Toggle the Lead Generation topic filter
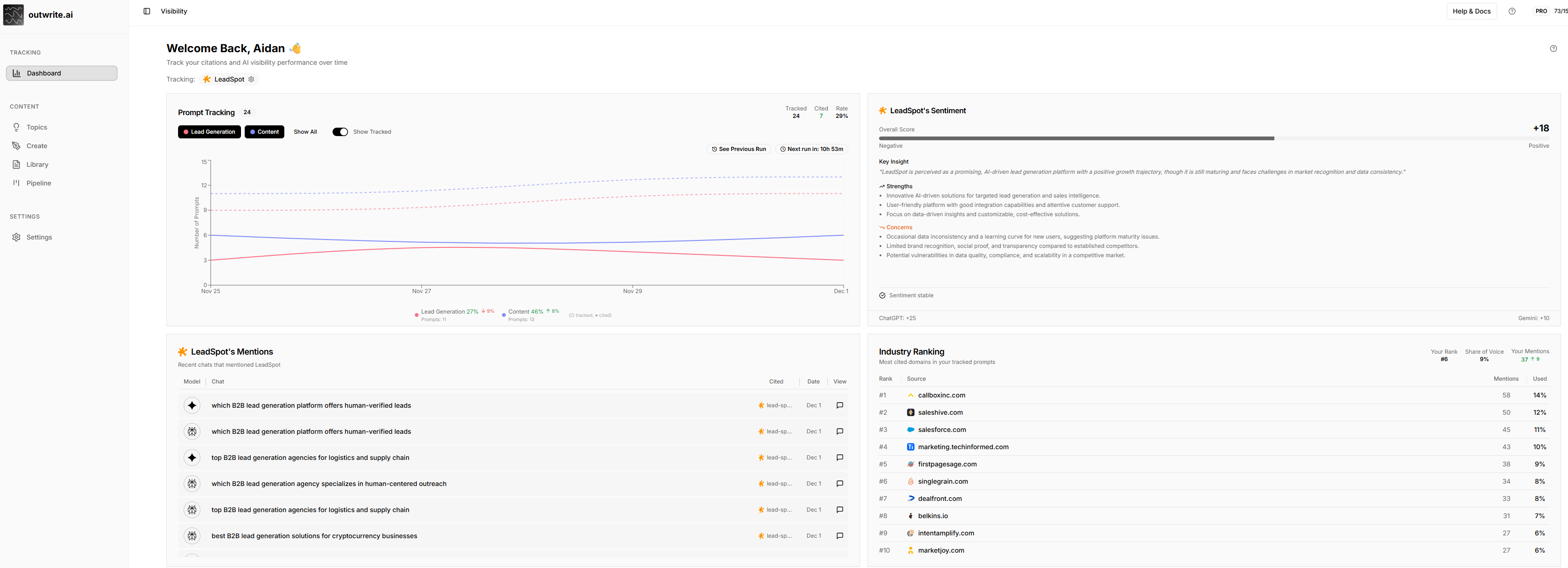This screenshot has width=1568, height=568. point(209,132)
